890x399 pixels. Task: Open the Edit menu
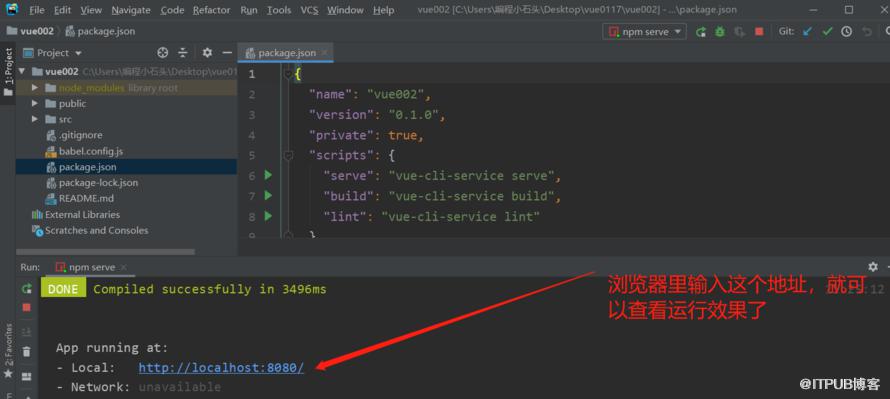click(62, 10)
